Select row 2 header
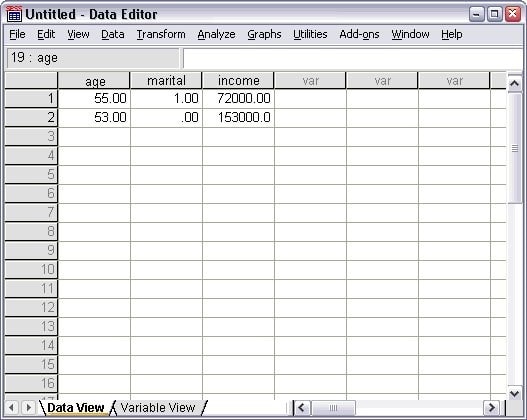 [x=31, y=117]
